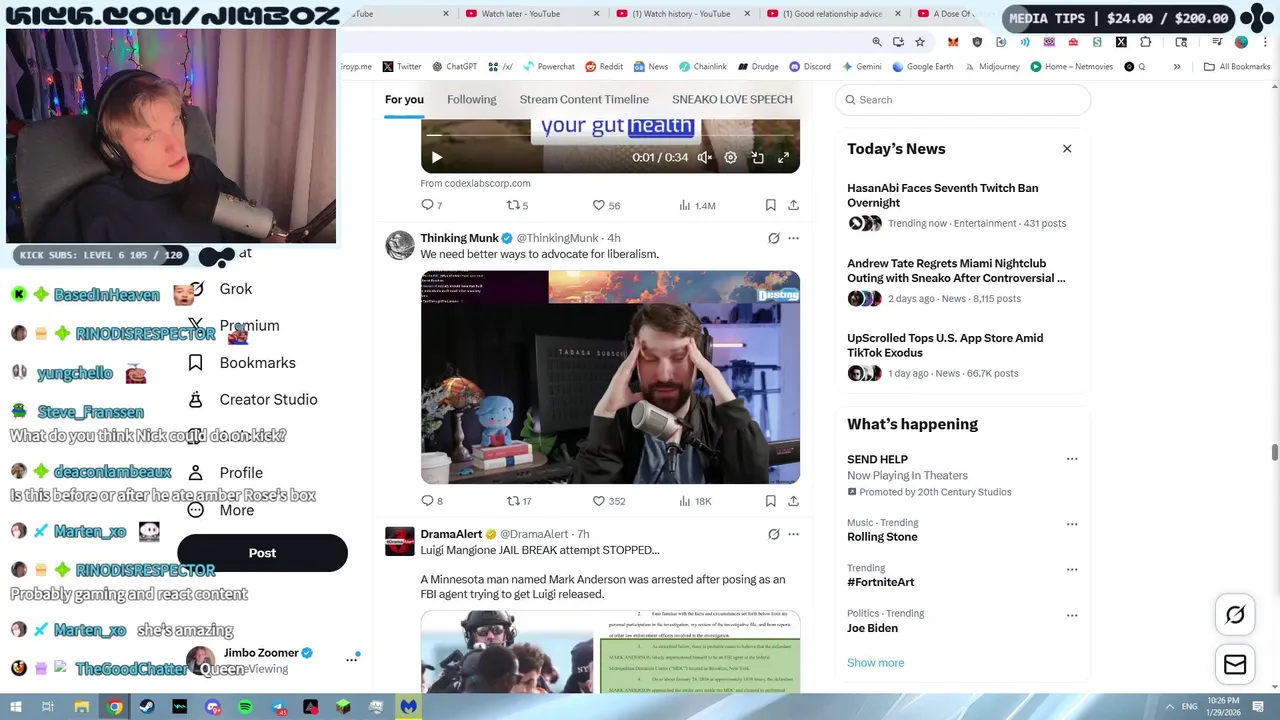The image size is (1280, 720).
Task: Open more options for Rolling Stone trend
Action: pos(1072,524)
